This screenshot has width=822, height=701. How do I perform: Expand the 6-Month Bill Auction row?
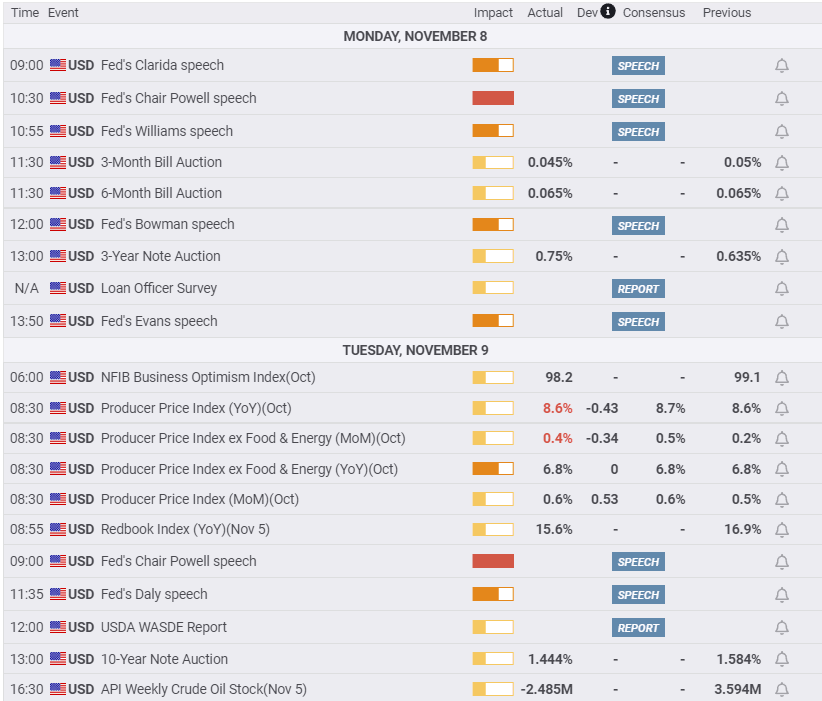click(x=161, y=193)
